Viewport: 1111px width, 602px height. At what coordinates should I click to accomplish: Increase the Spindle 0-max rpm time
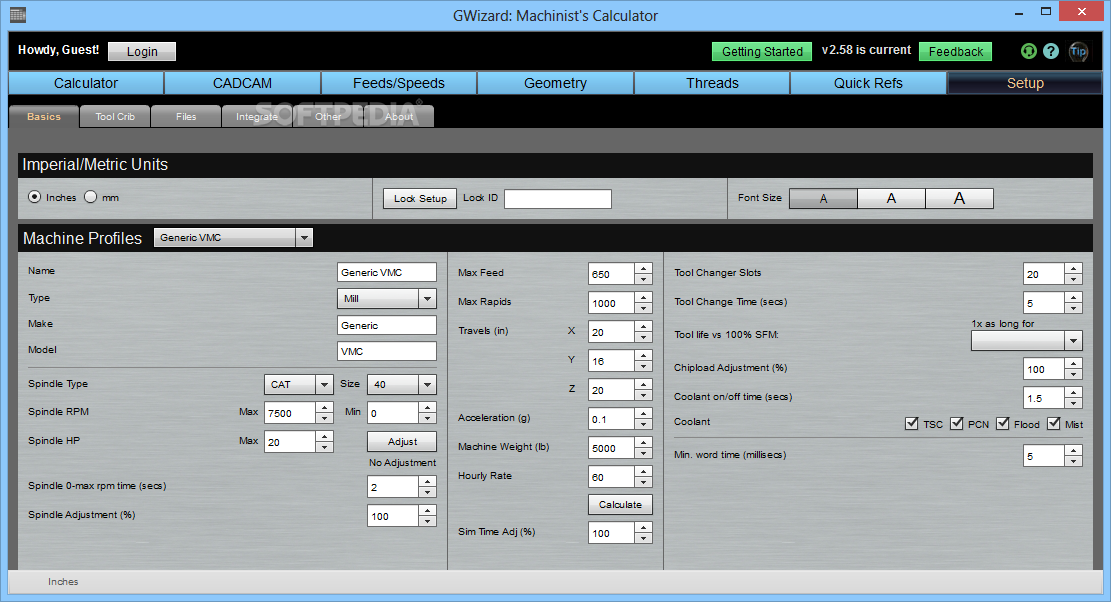(x=427, y=482)
